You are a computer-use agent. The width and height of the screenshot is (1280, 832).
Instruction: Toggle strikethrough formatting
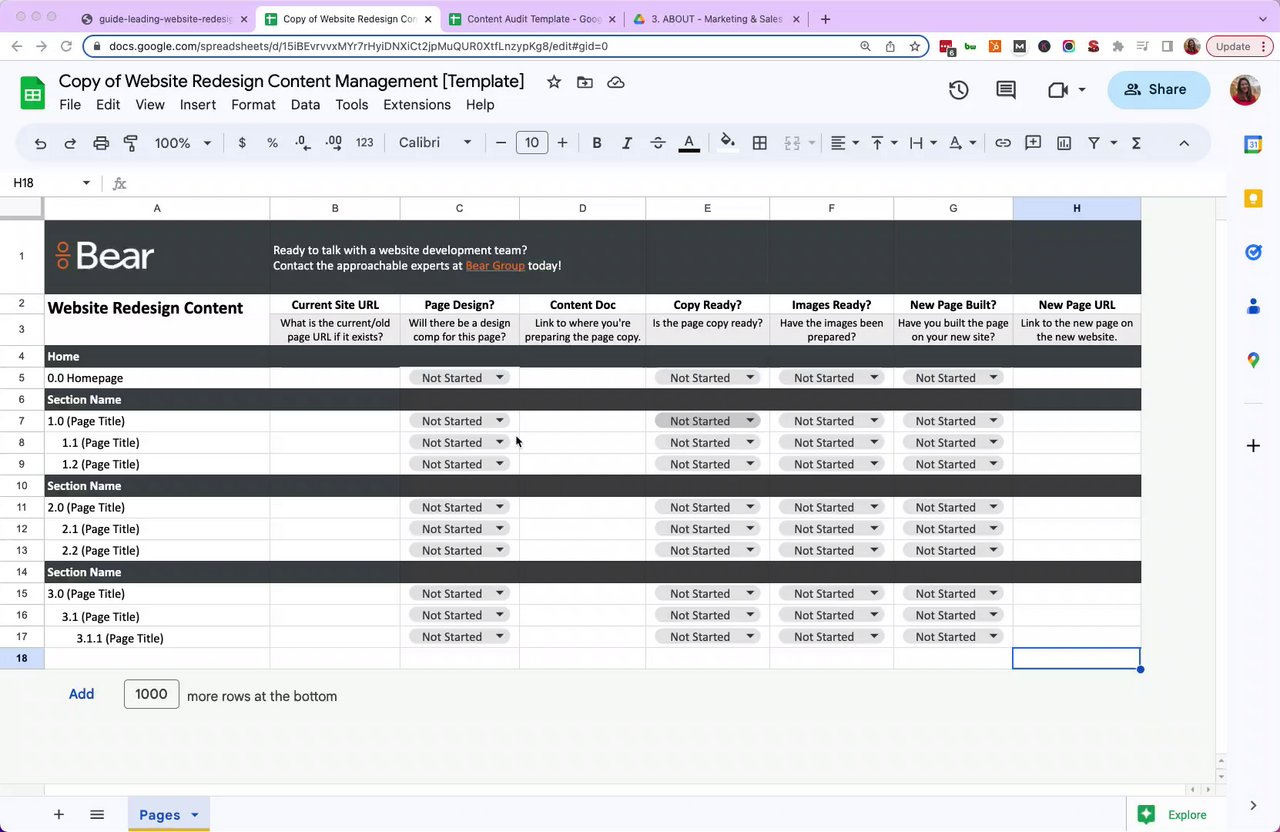coord(658,143)
